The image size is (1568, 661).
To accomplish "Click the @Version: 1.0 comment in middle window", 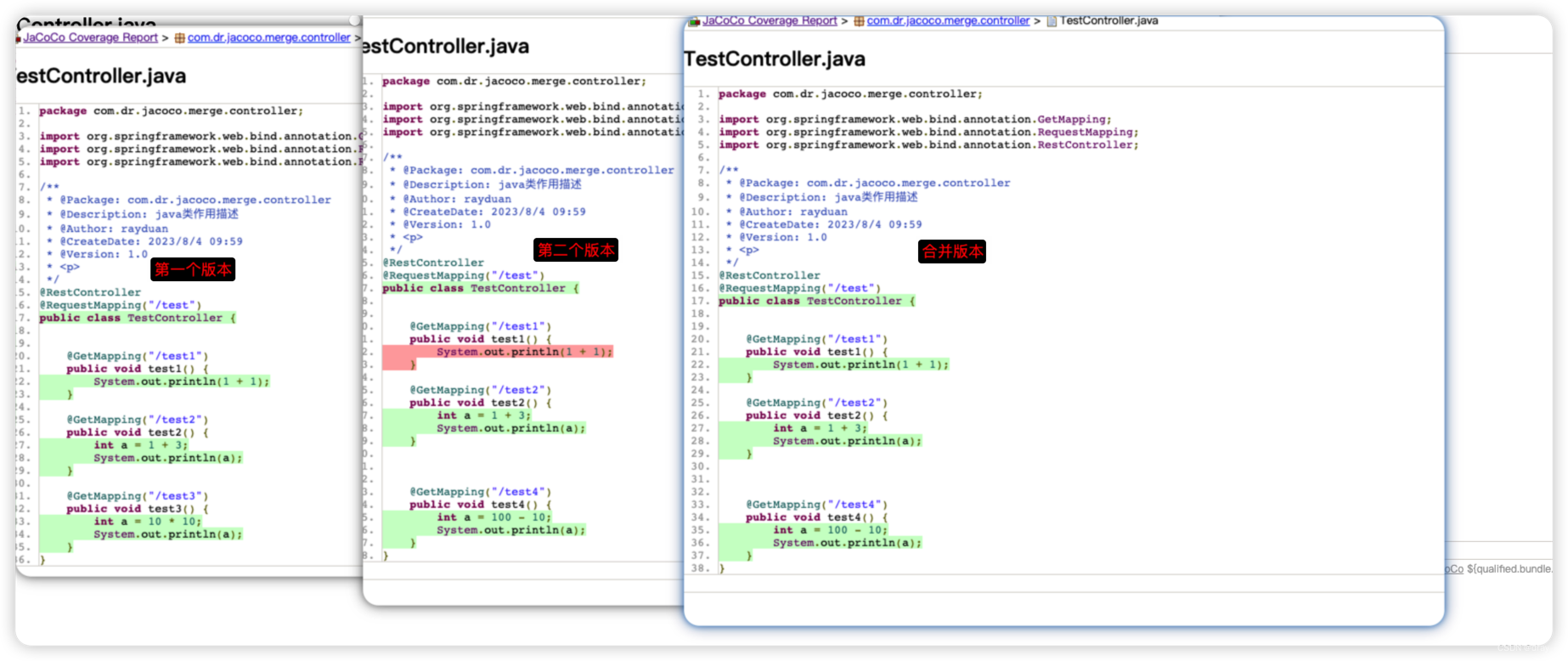I will point(440,225).
